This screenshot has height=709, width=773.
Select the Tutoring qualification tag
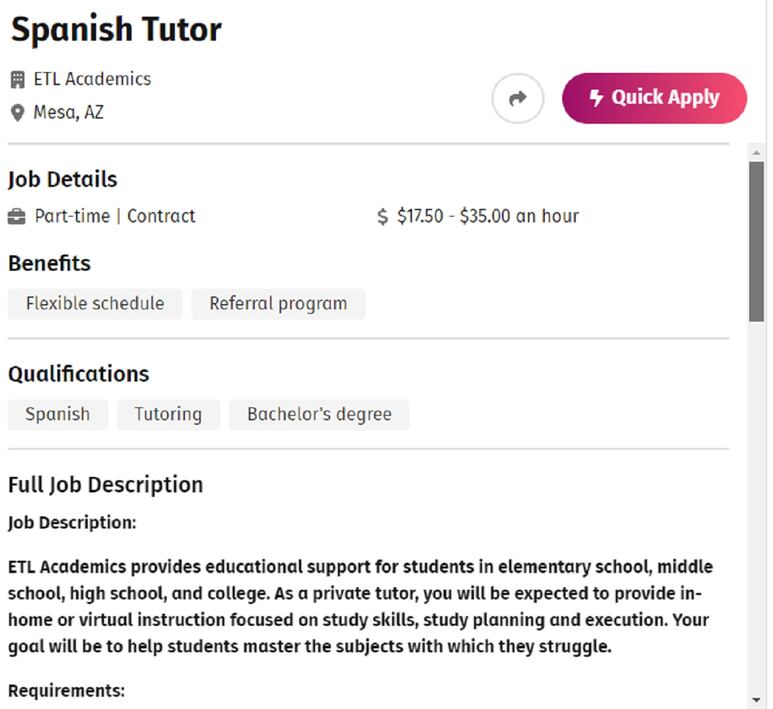coord(169,415)
